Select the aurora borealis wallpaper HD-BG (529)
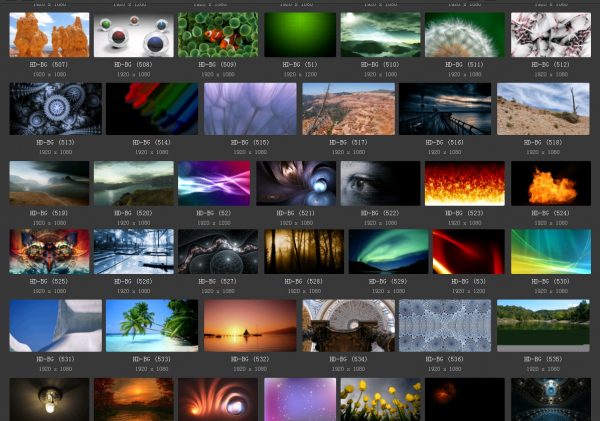Viewport: 600px width, 421px height. (388, 251)
